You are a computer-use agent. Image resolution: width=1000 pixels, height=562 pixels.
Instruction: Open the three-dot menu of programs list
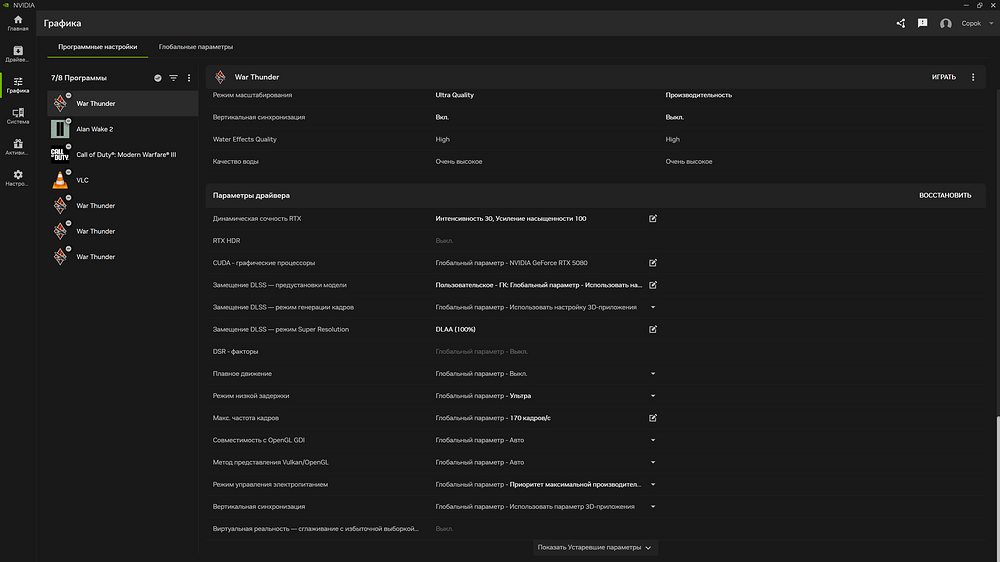pyautogui.click(x=189, y=78)
